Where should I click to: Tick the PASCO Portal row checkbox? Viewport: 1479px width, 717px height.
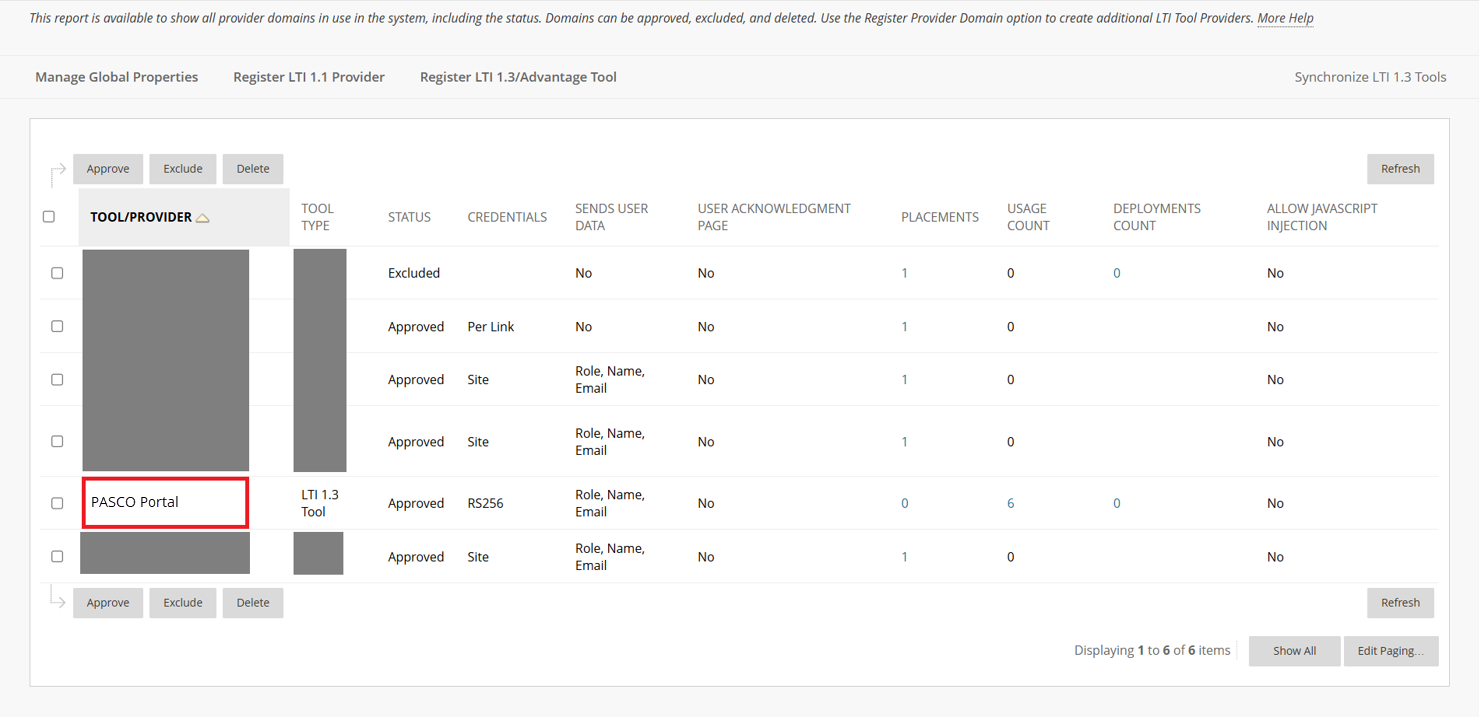point(57,503)
